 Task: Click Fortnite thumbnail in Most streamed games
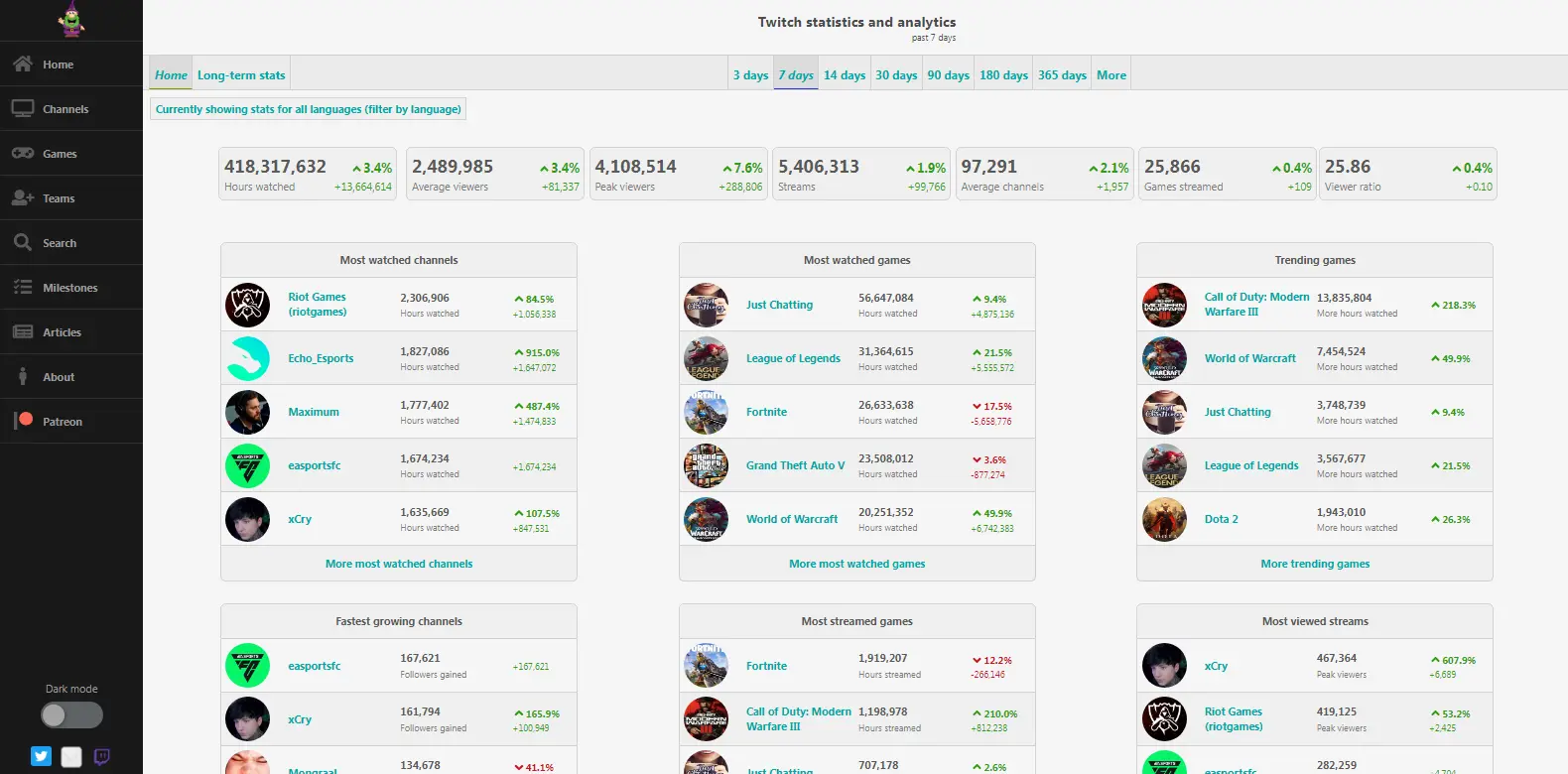point(706,666)
